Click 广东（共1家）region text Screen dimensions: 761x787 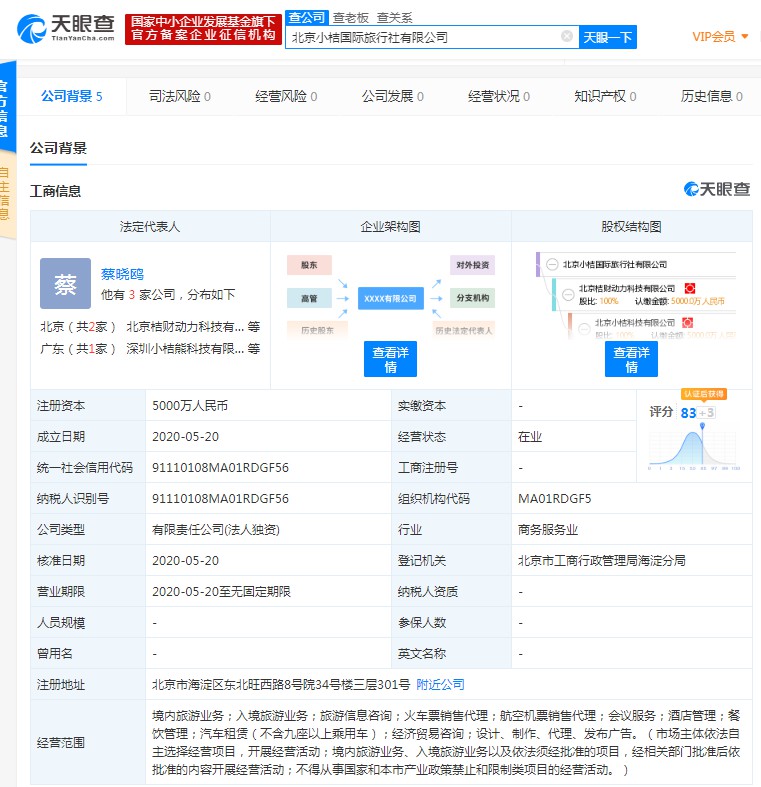click(78, 349)
